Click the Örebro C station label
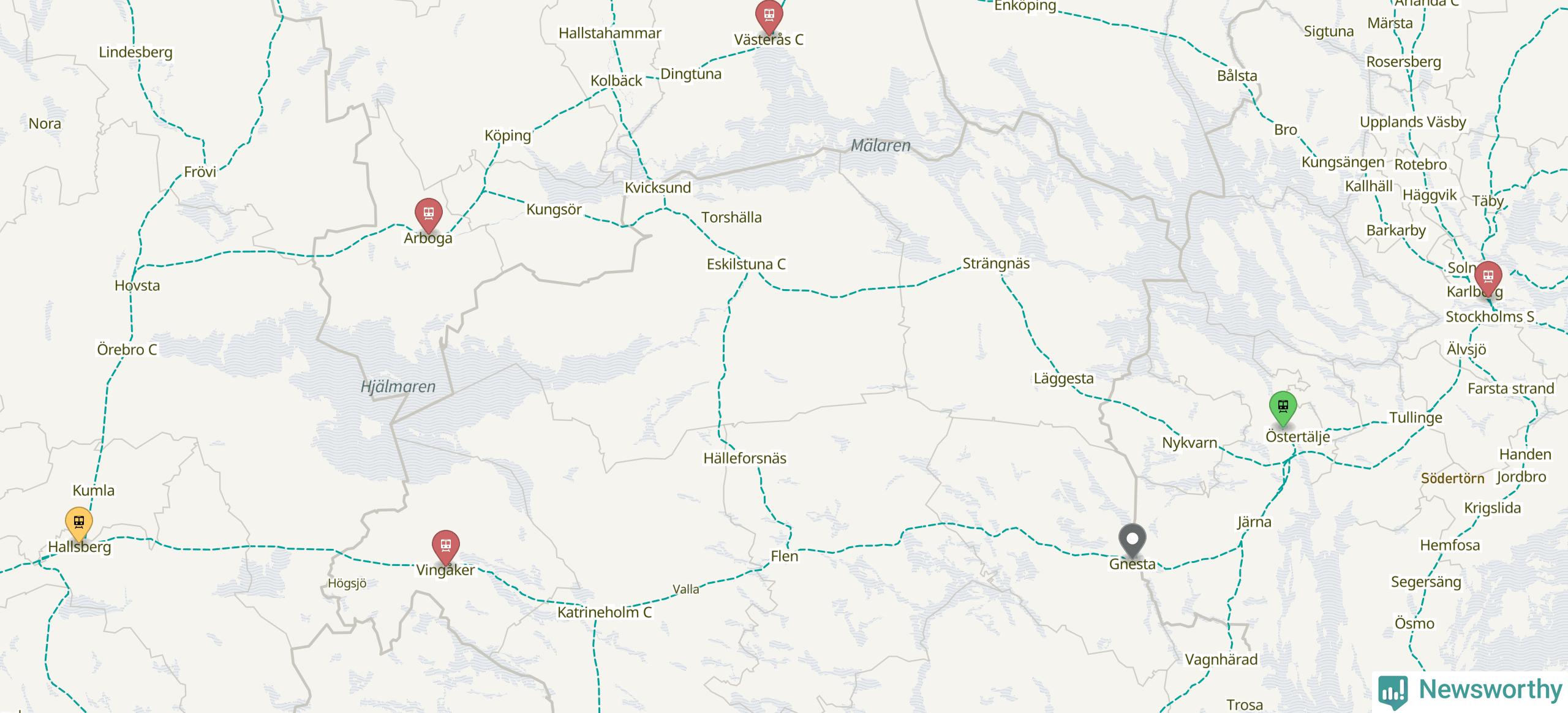 click(x=127, y=350)
